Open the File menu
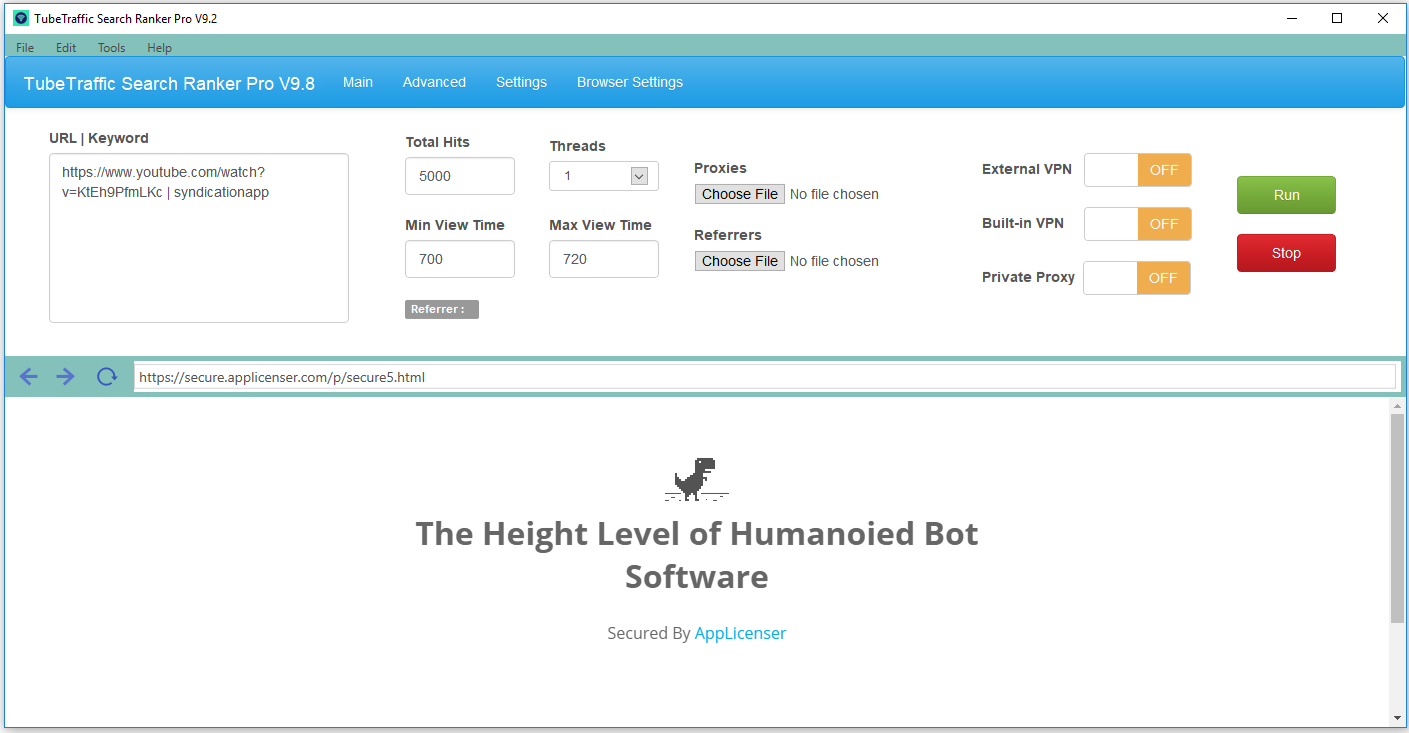This screenshot has width=1409, height=733. 25,48
